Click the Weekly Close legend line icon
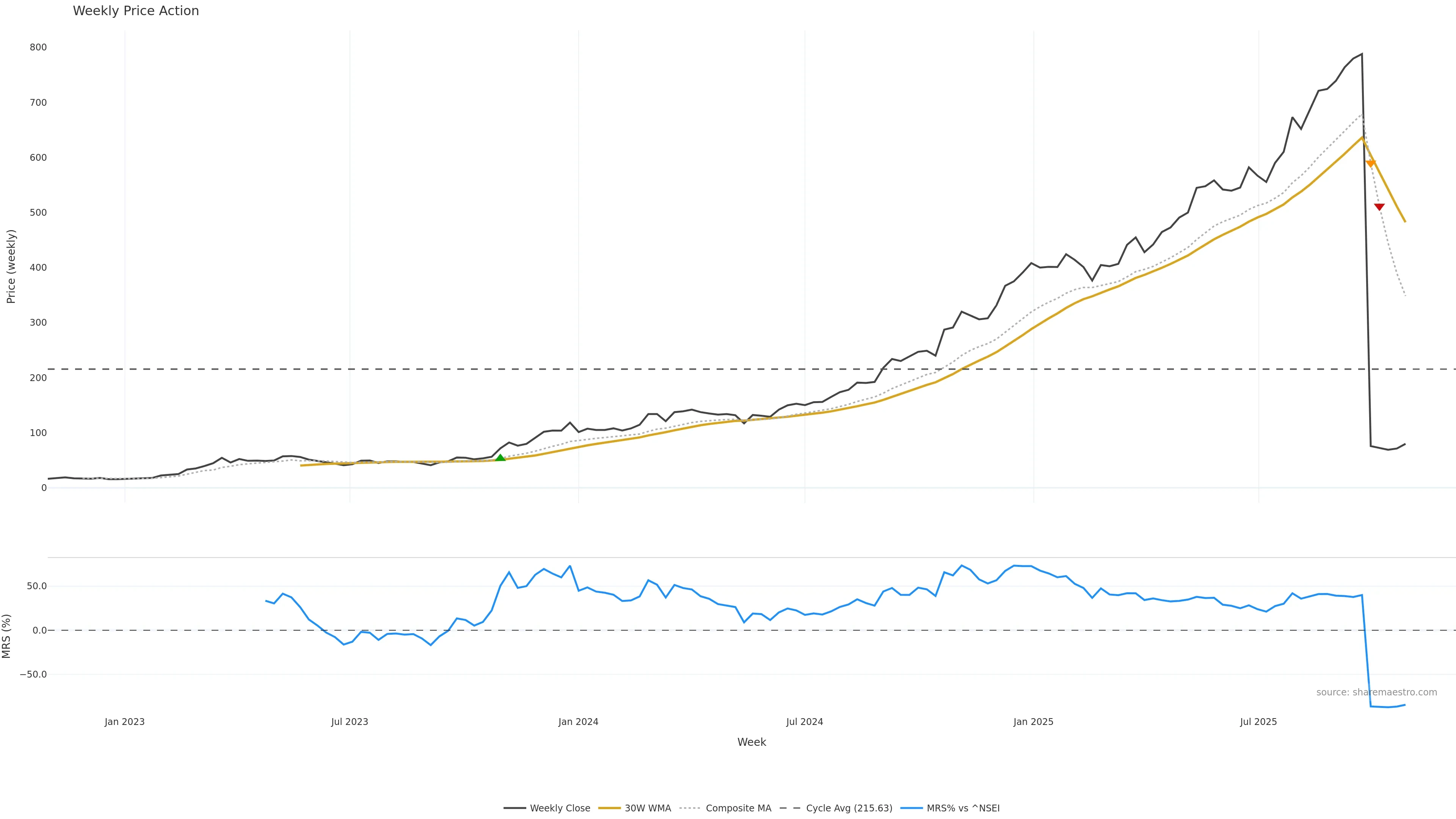Viewport: 1456px width, 819px height. (x=515, y=808)
